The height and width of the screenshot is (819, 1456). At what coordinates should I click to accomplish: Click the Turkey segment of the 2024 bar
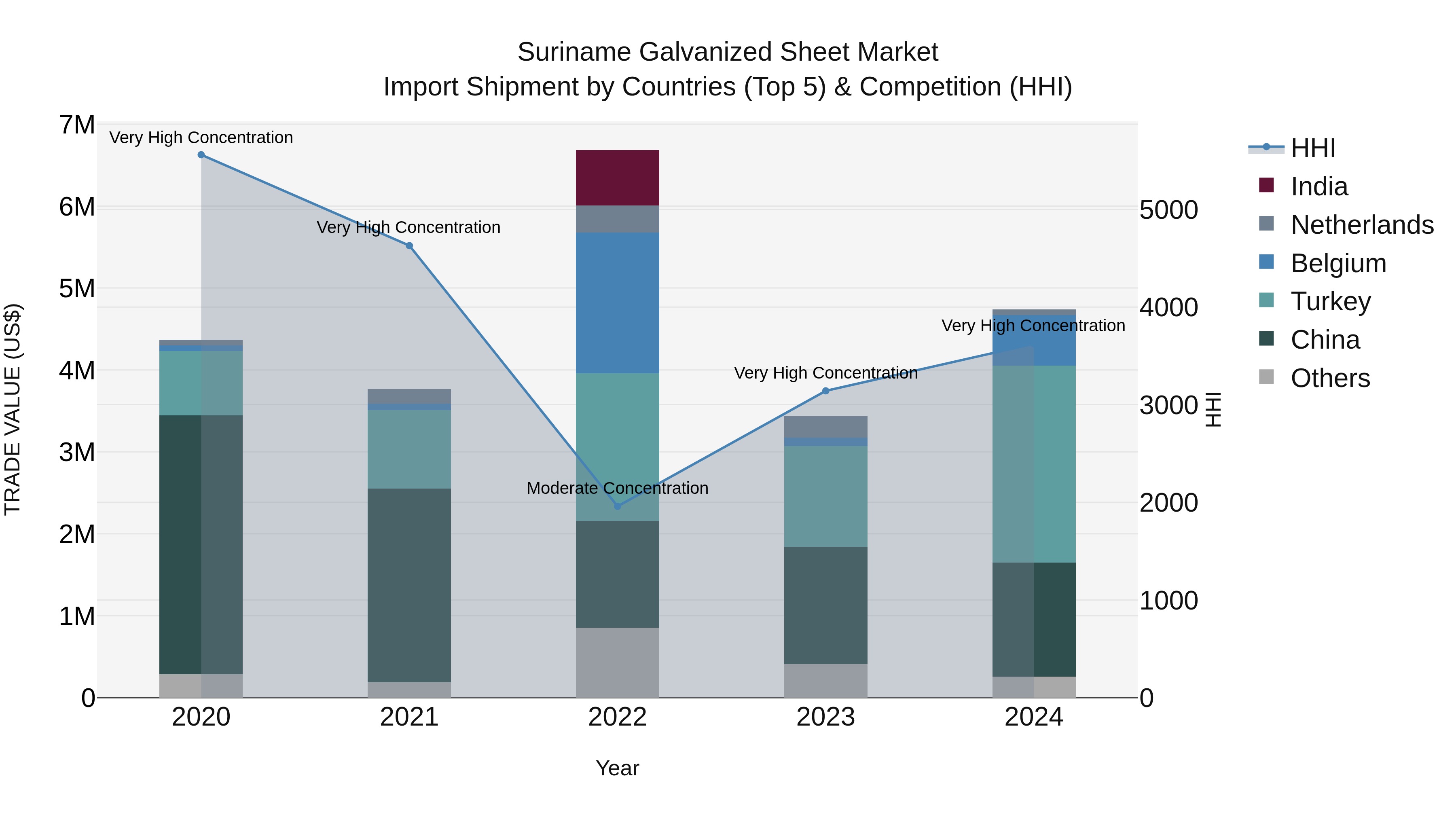point(1034,464)
